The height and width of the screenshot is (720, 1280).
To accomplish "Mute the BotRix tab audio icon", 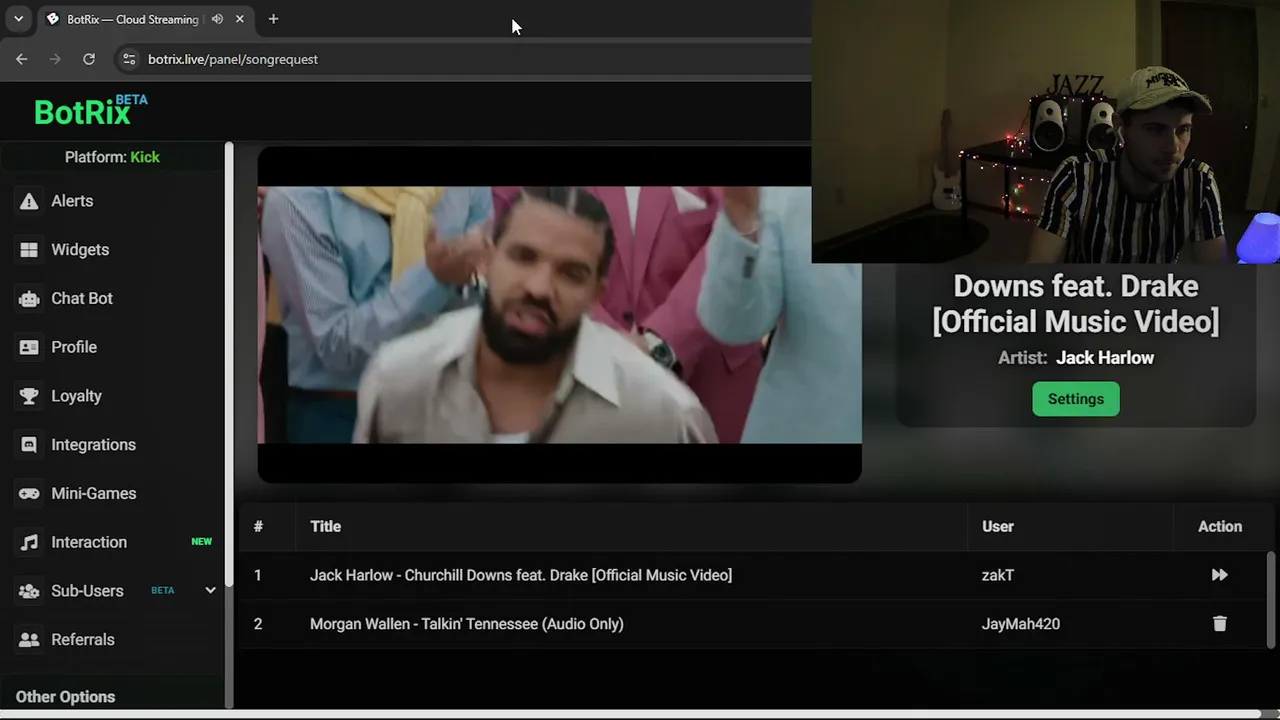I will (x=217, y=19).
